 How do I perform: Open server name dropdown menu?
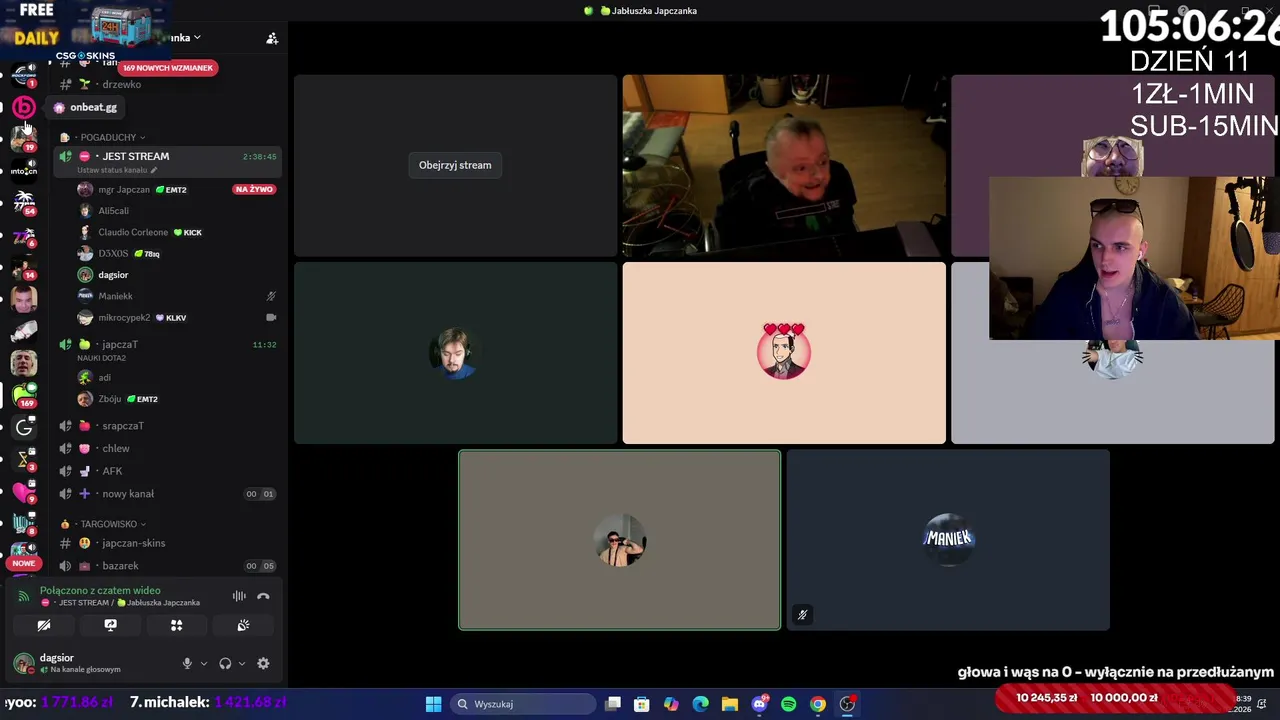point(185,38)
